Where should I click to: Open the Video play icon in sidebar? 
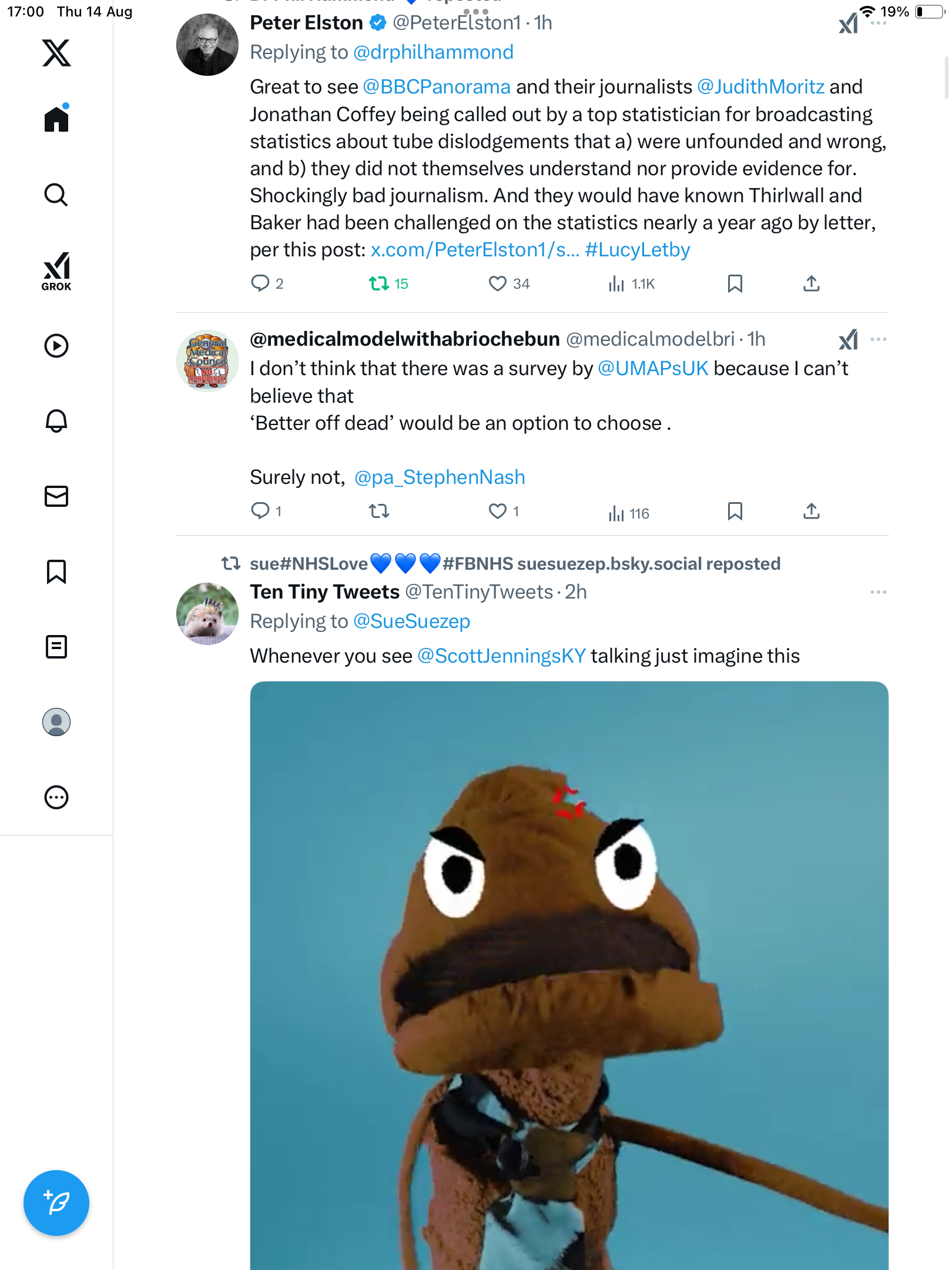pos(56,346)
